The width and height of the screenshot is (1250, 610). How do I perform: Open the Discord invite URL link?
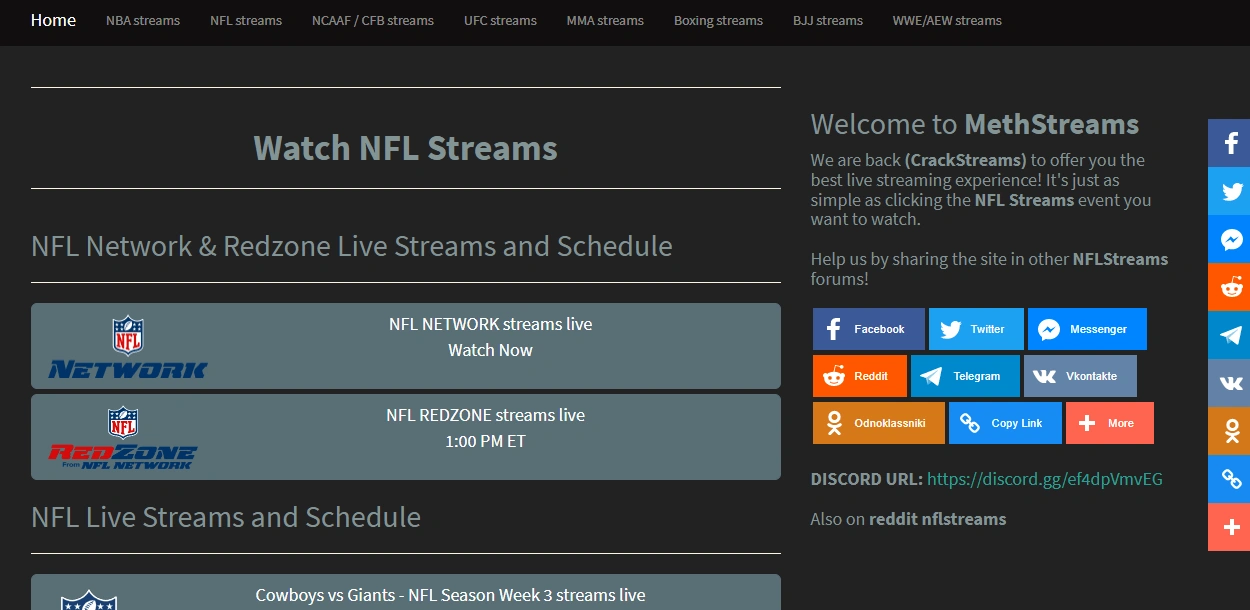pyautogui.click(x=1045, y=479)
